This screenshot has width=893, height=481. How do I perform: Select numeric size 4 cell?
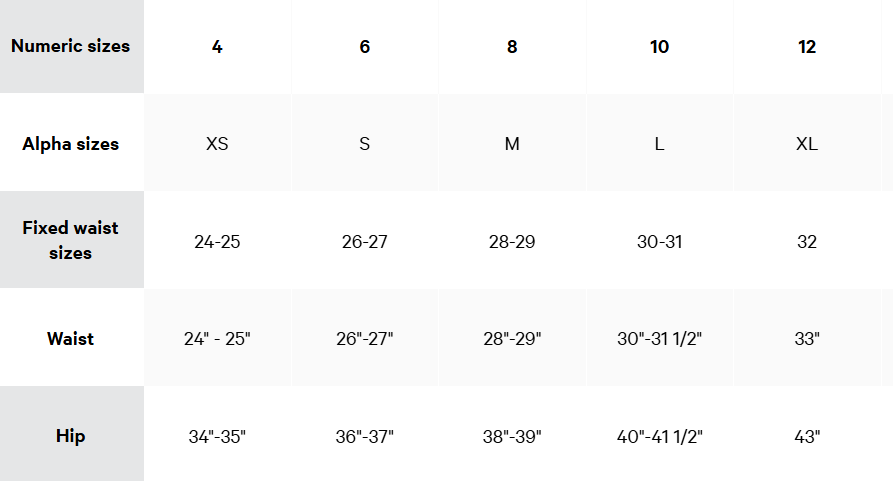(217, 46)
